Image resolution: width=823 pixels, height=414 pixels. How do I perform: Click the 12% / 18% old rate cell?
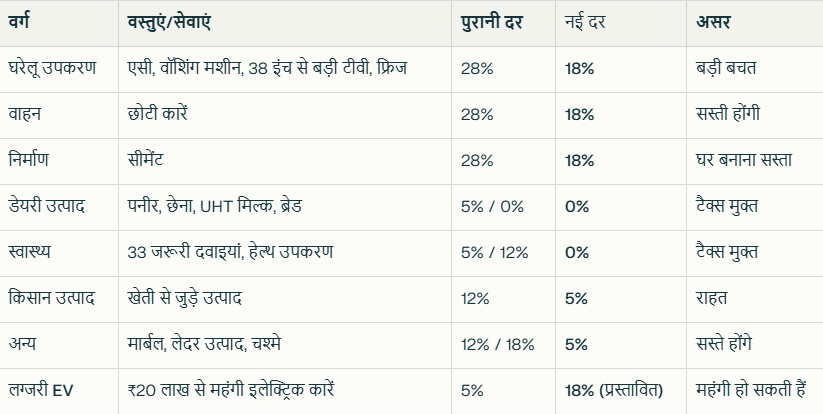pos(503,345)
